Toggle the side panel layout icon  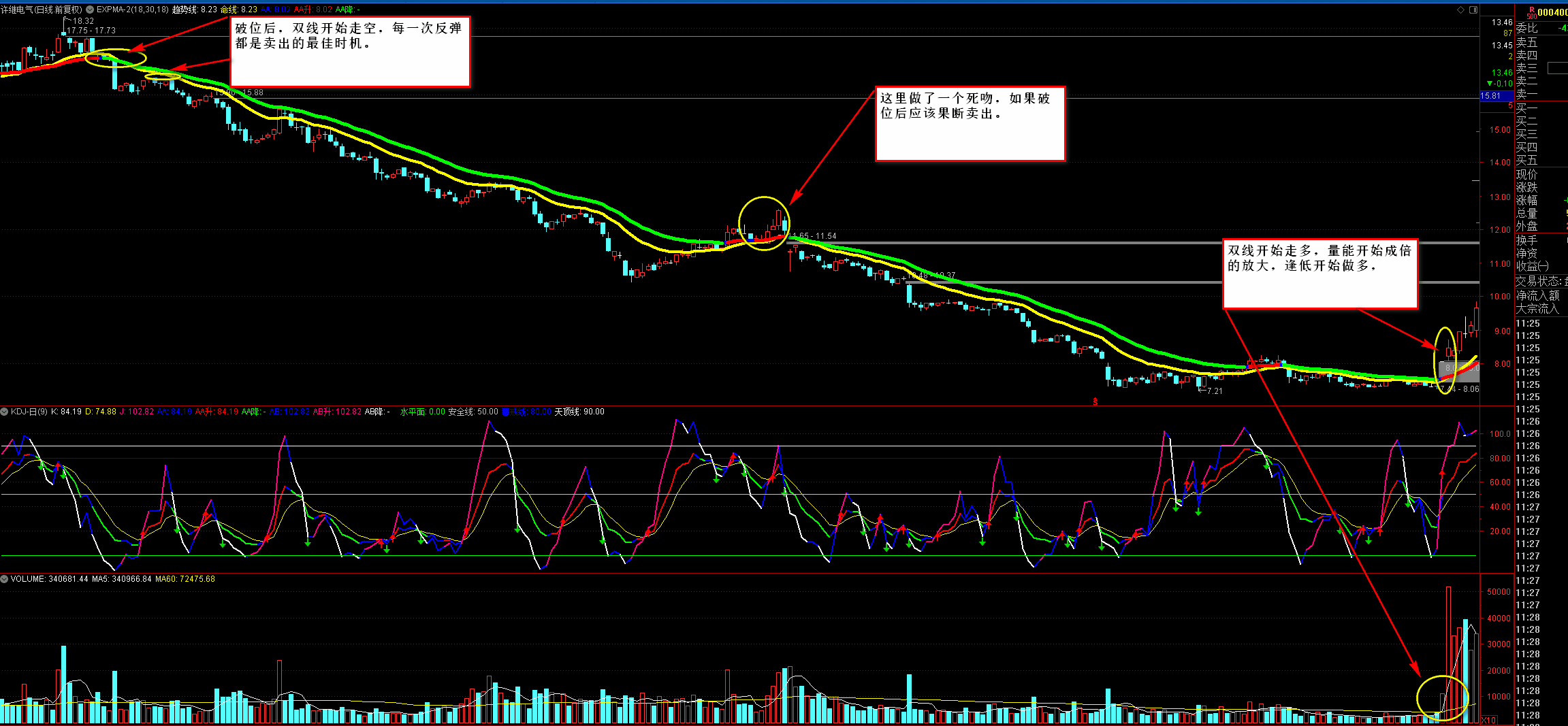click(1473, 10)
